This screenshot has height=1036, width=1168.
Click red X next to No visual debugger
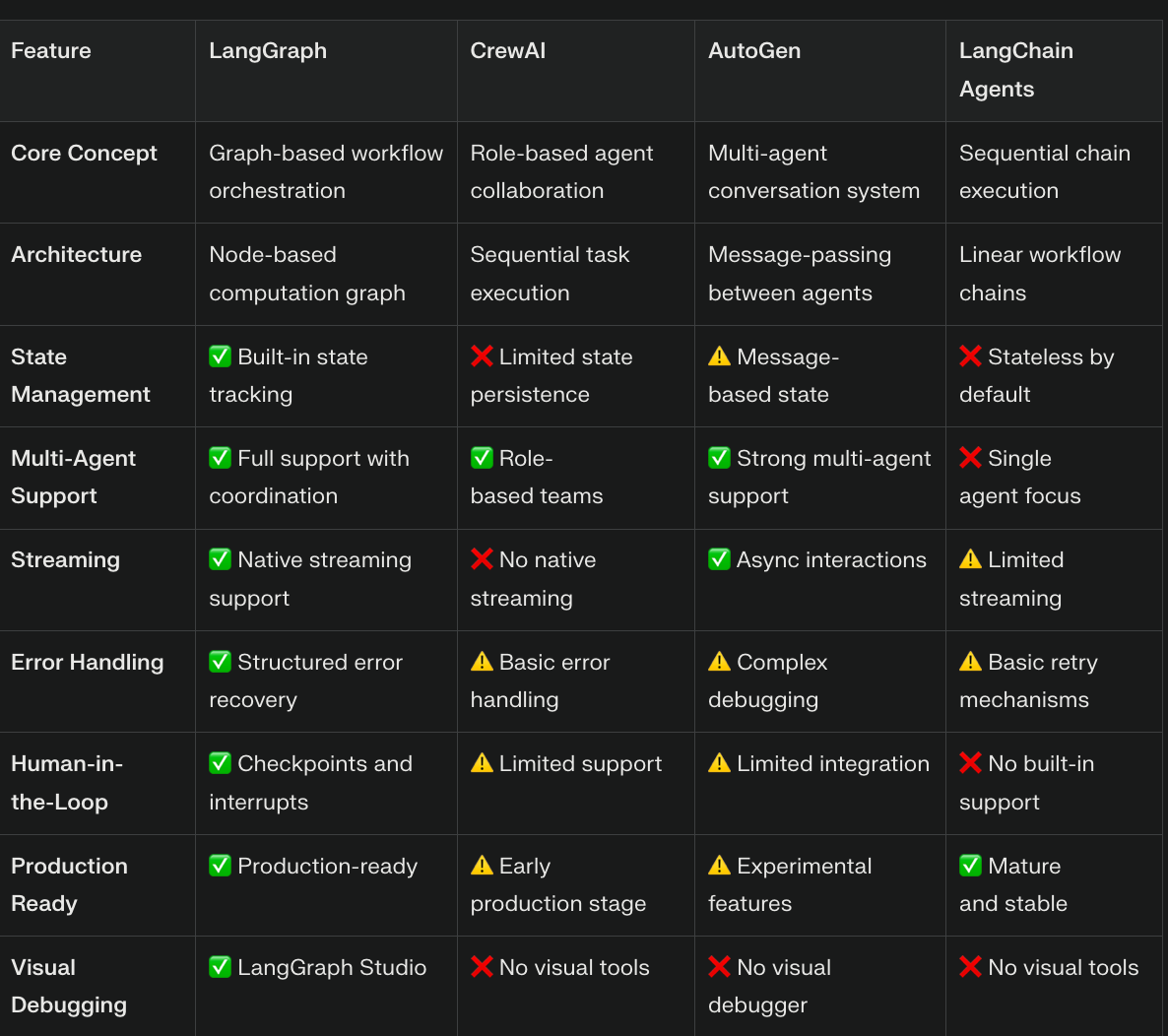coord(719,967)
